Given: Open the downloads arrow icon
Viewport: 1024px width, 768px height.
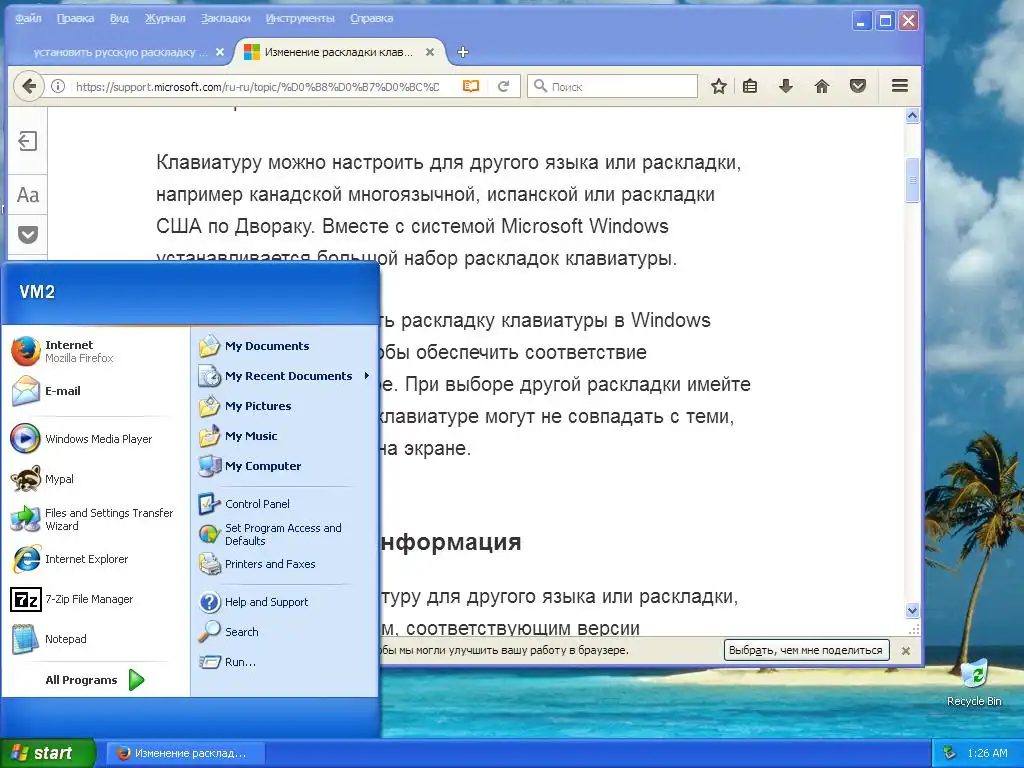Looking at the screenshot, I should pyautogui.click(x=786, y=86).
